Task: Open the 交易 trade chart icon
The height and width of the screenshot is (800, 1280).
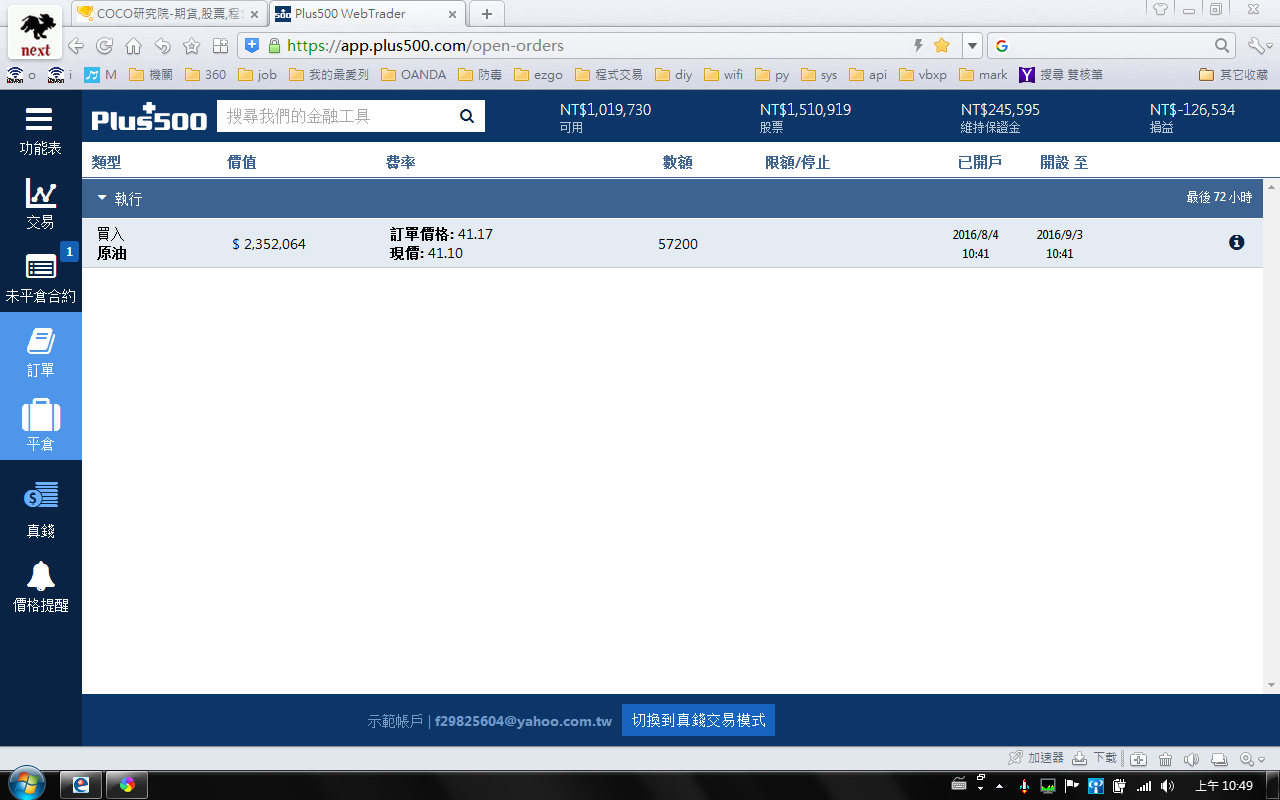Action: click(x=40, y=204)
